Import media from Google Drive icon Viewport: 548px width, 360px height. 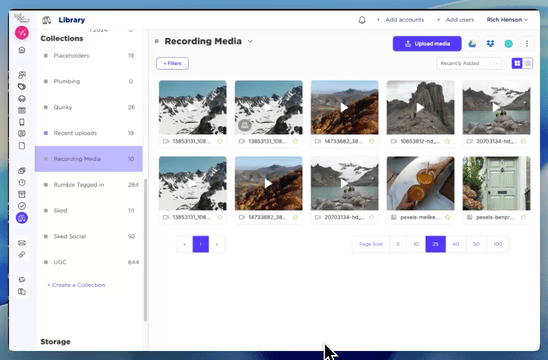472,44
